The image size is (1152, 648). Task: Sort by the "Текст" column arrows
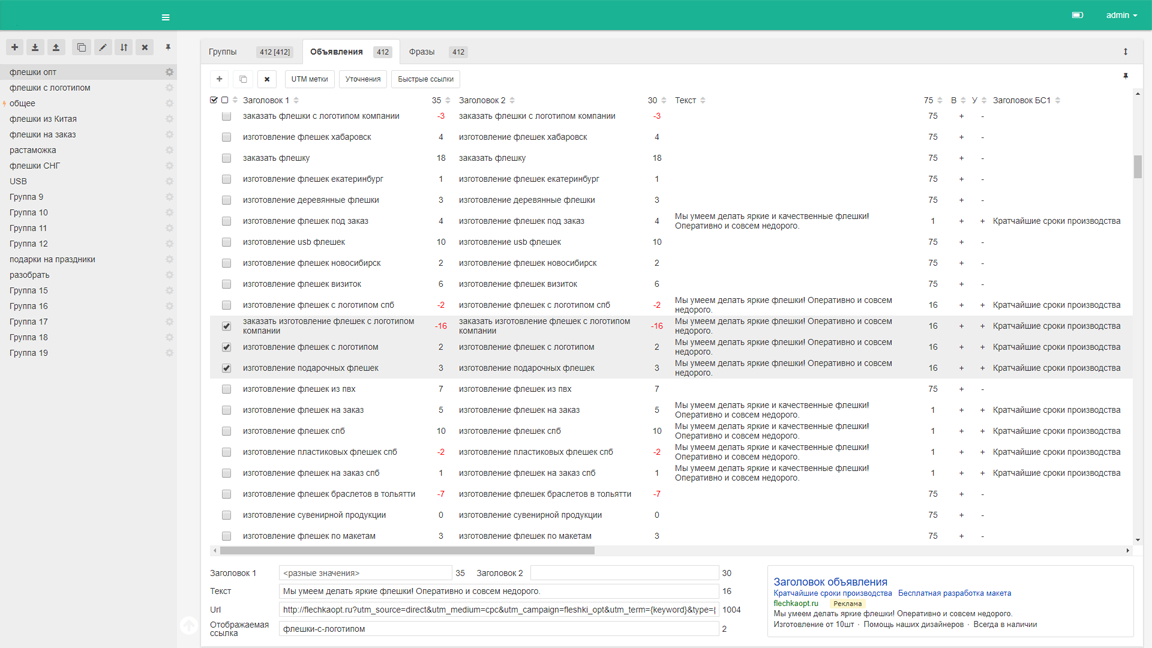pos(703,100)
